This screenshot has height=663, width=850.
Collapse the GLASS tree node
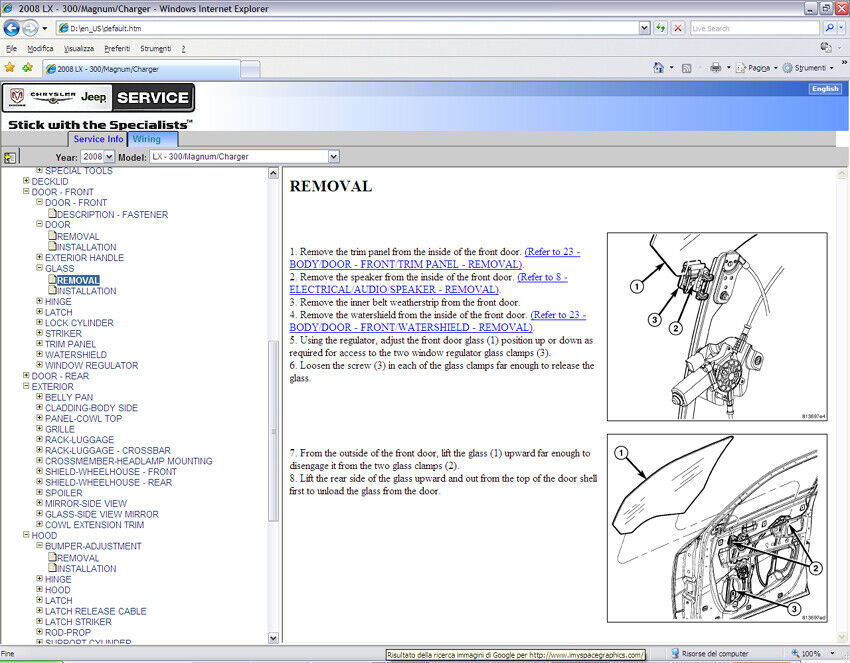click(39, 269)
